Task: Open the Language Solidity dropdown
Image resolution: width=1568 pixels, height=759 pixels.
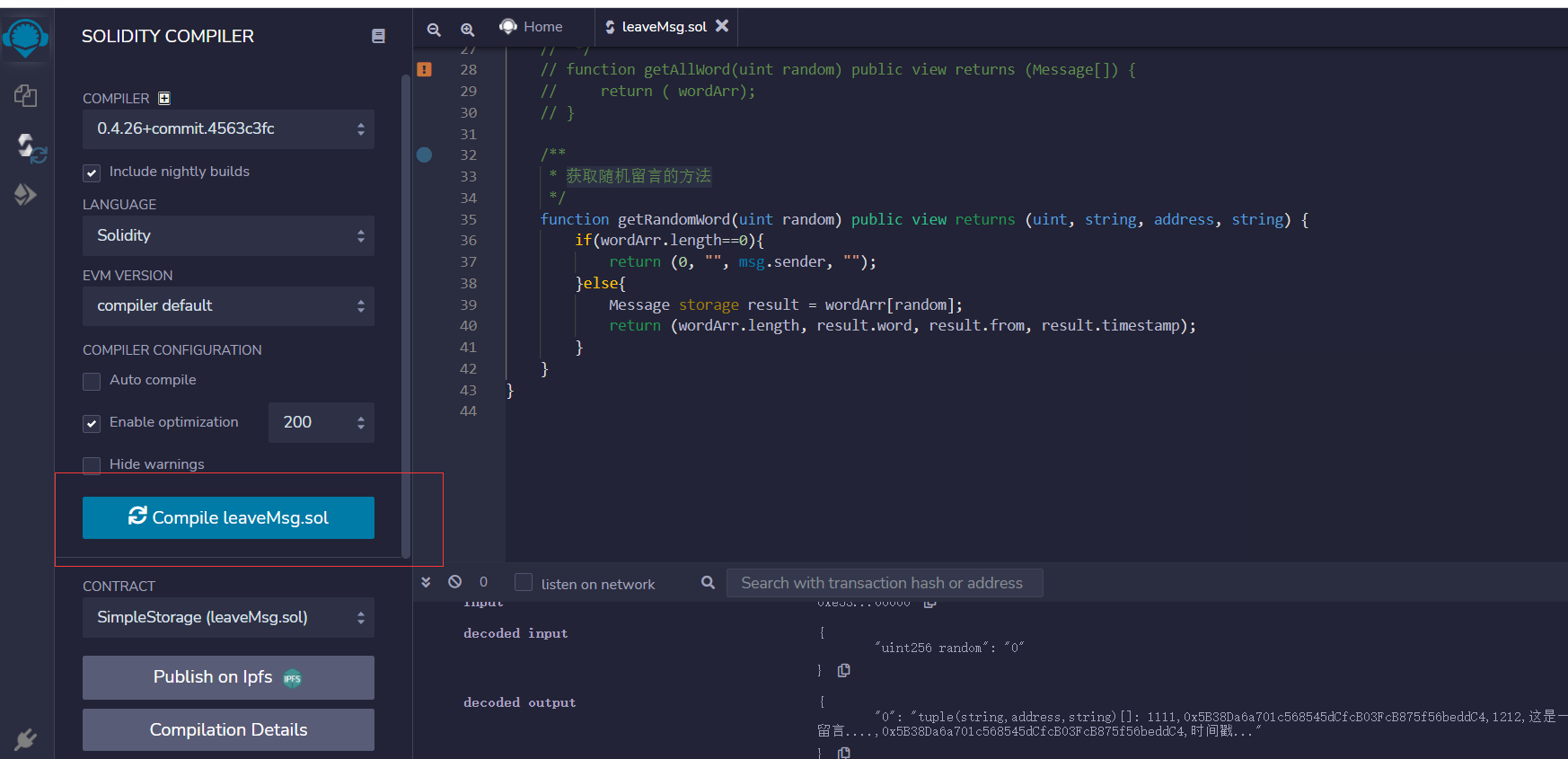Action: (228, 235)
